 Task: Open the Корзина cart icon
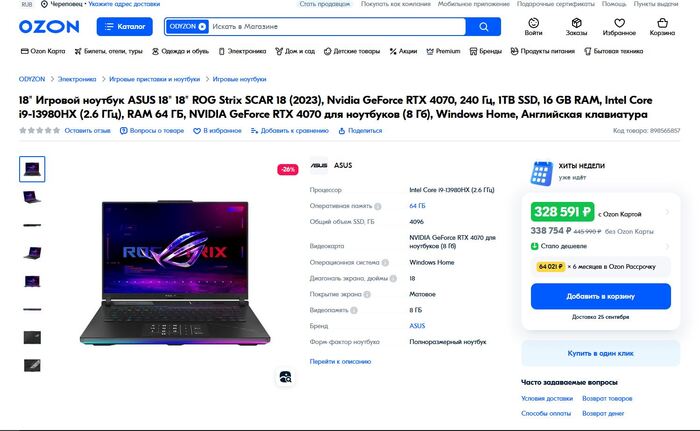click(x=662, y=23)
